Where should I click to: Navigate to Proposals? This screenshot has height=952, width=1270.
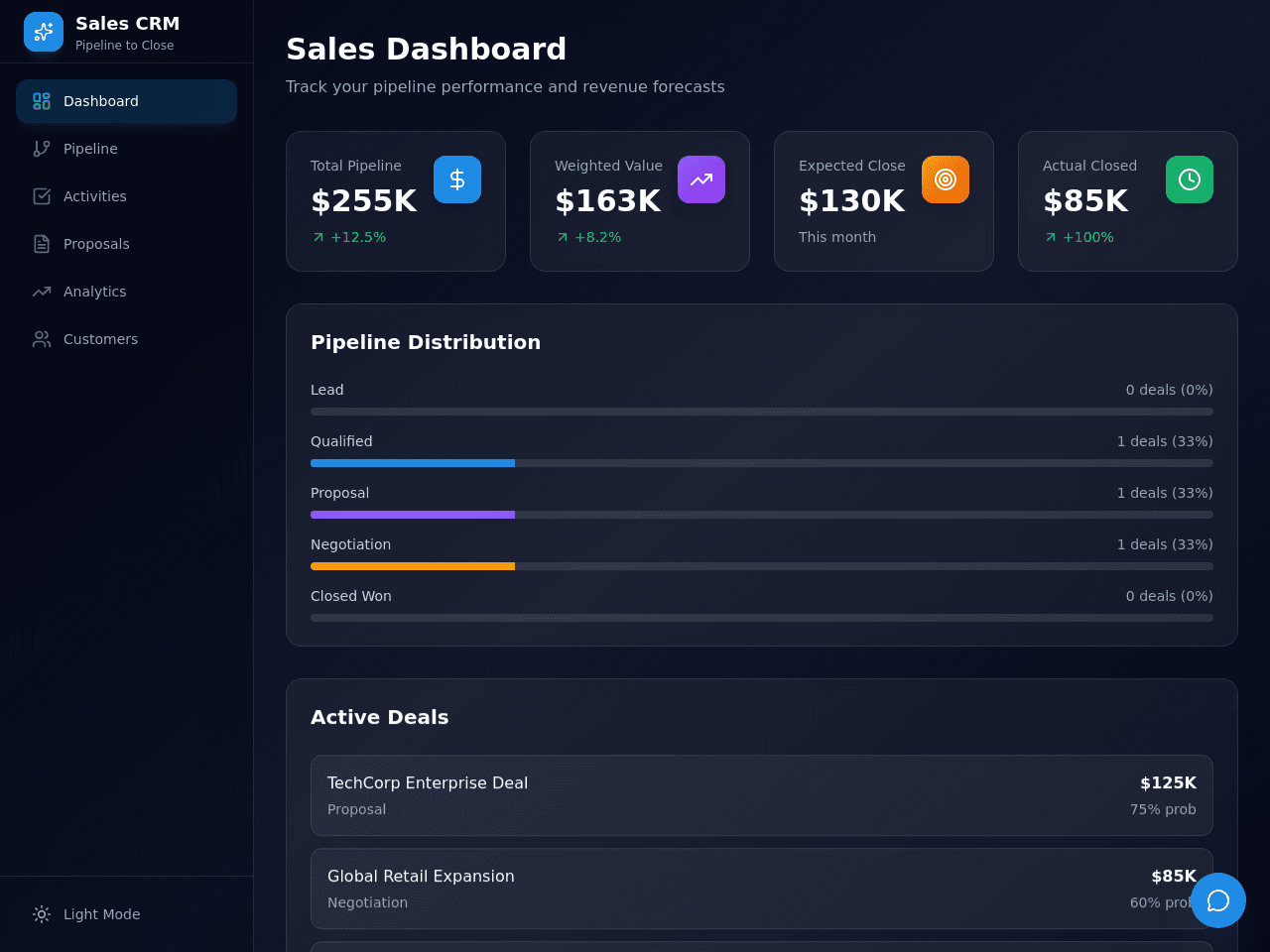coord(126,244)
